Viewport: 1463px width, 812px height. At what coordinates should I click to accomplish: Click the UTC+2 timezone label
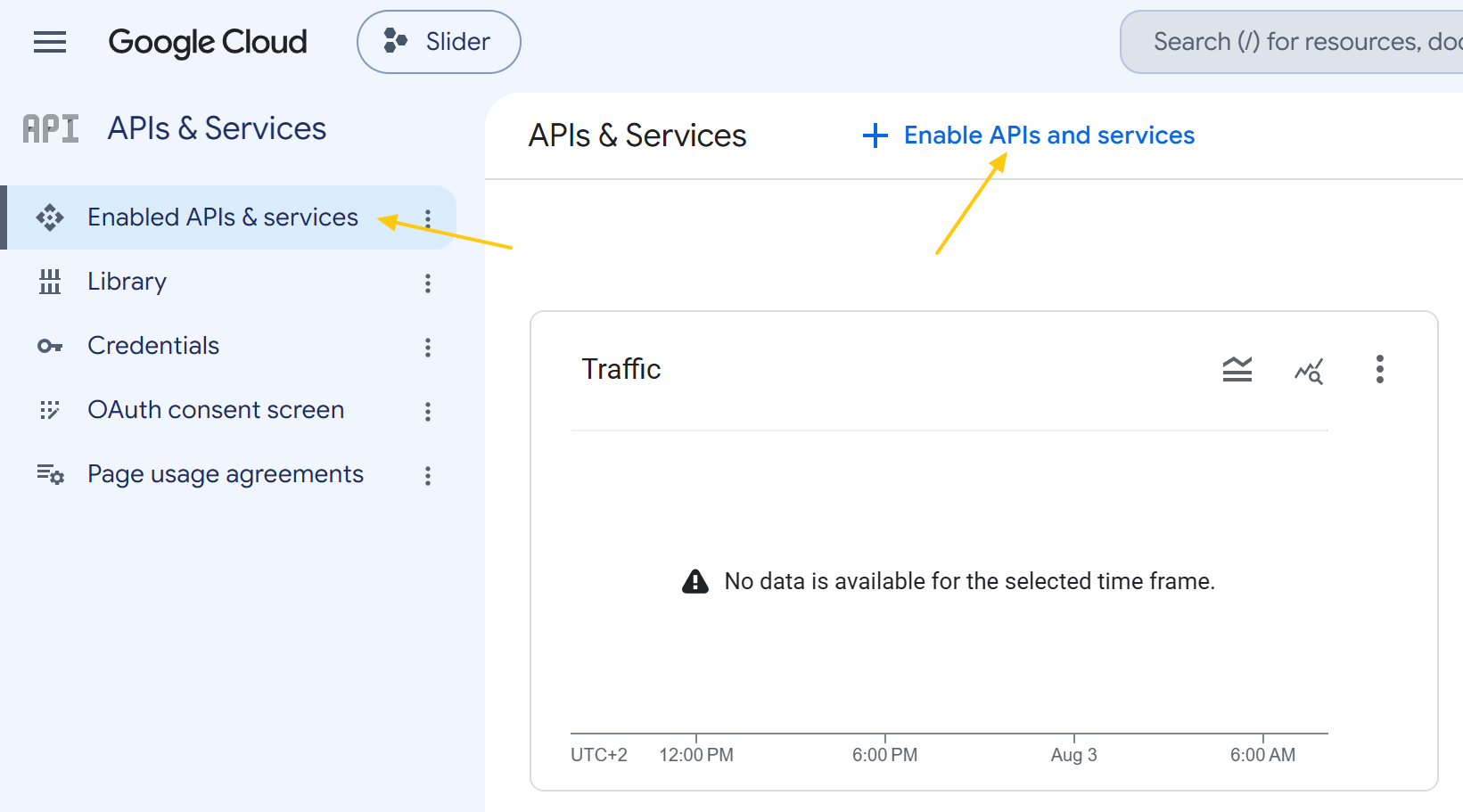tap(599, 755)
